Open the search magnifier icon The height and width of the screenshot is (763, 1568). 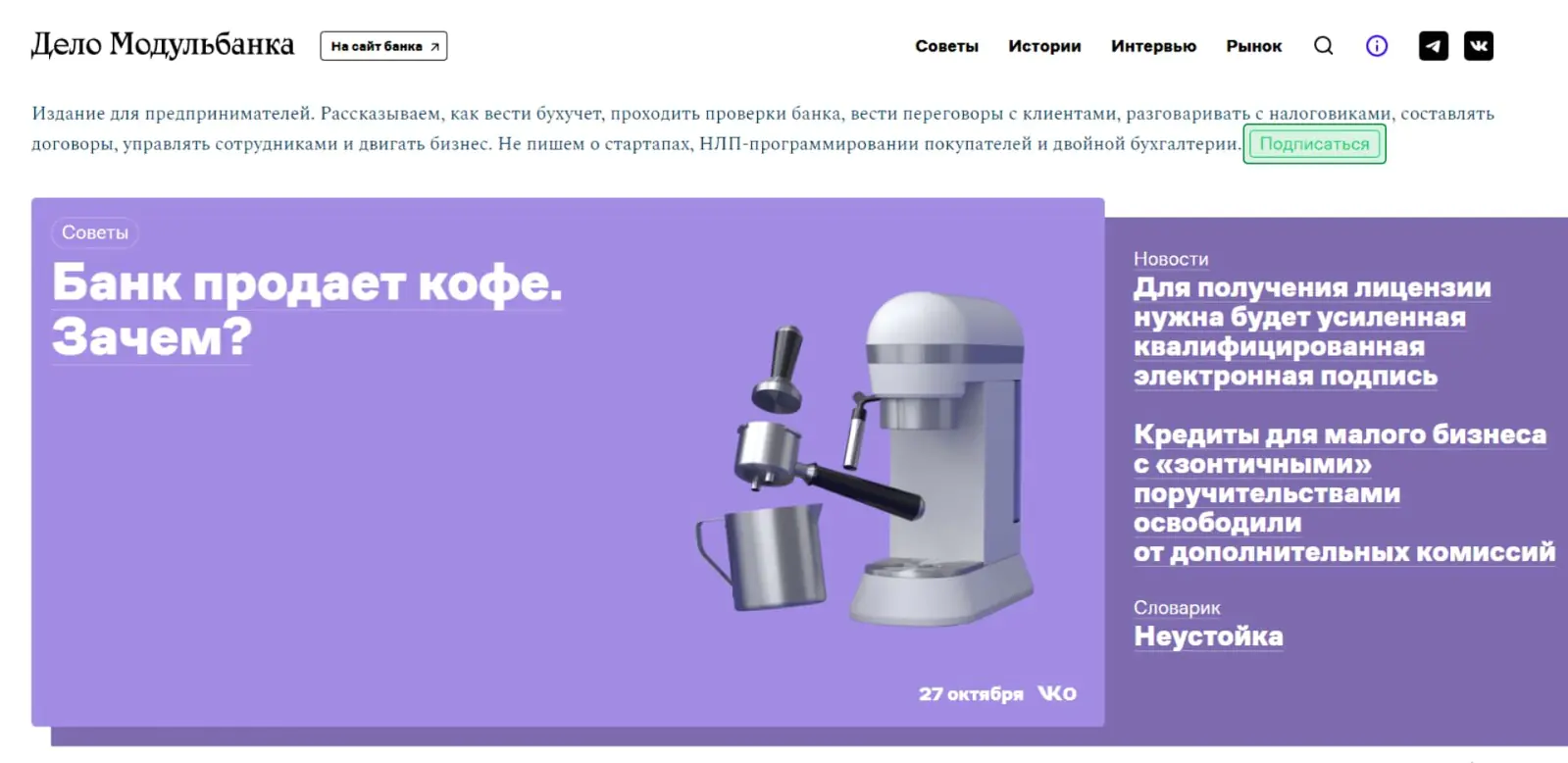[x=1323, y=46]
